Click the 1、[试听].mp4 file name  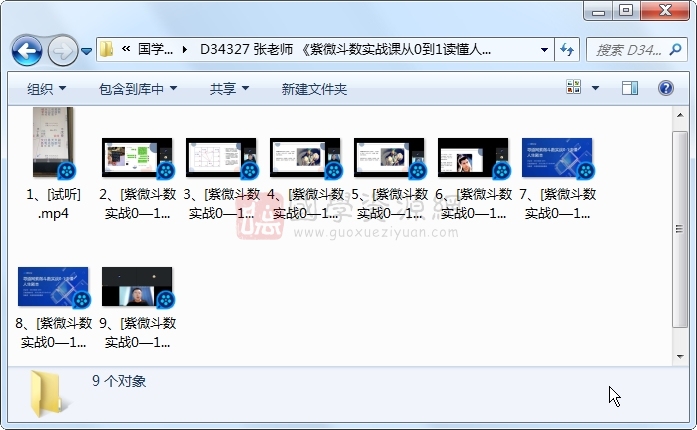[x=53, y=204]
